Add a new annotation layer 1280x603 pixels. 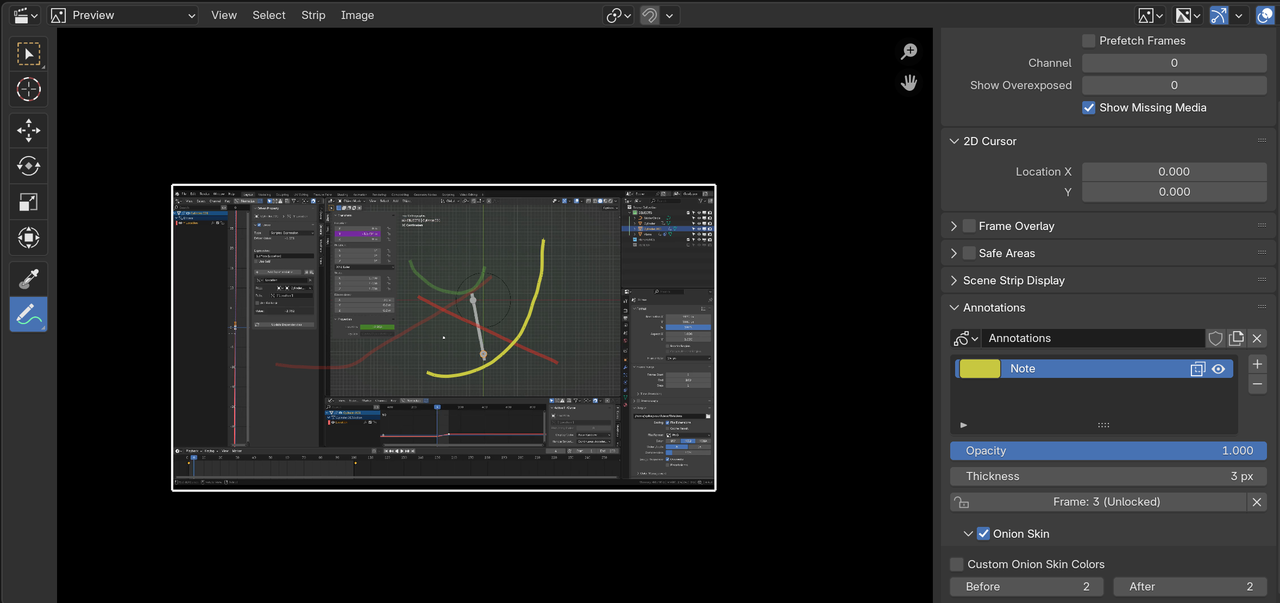pyautogui.click(x=1257, y=364)
